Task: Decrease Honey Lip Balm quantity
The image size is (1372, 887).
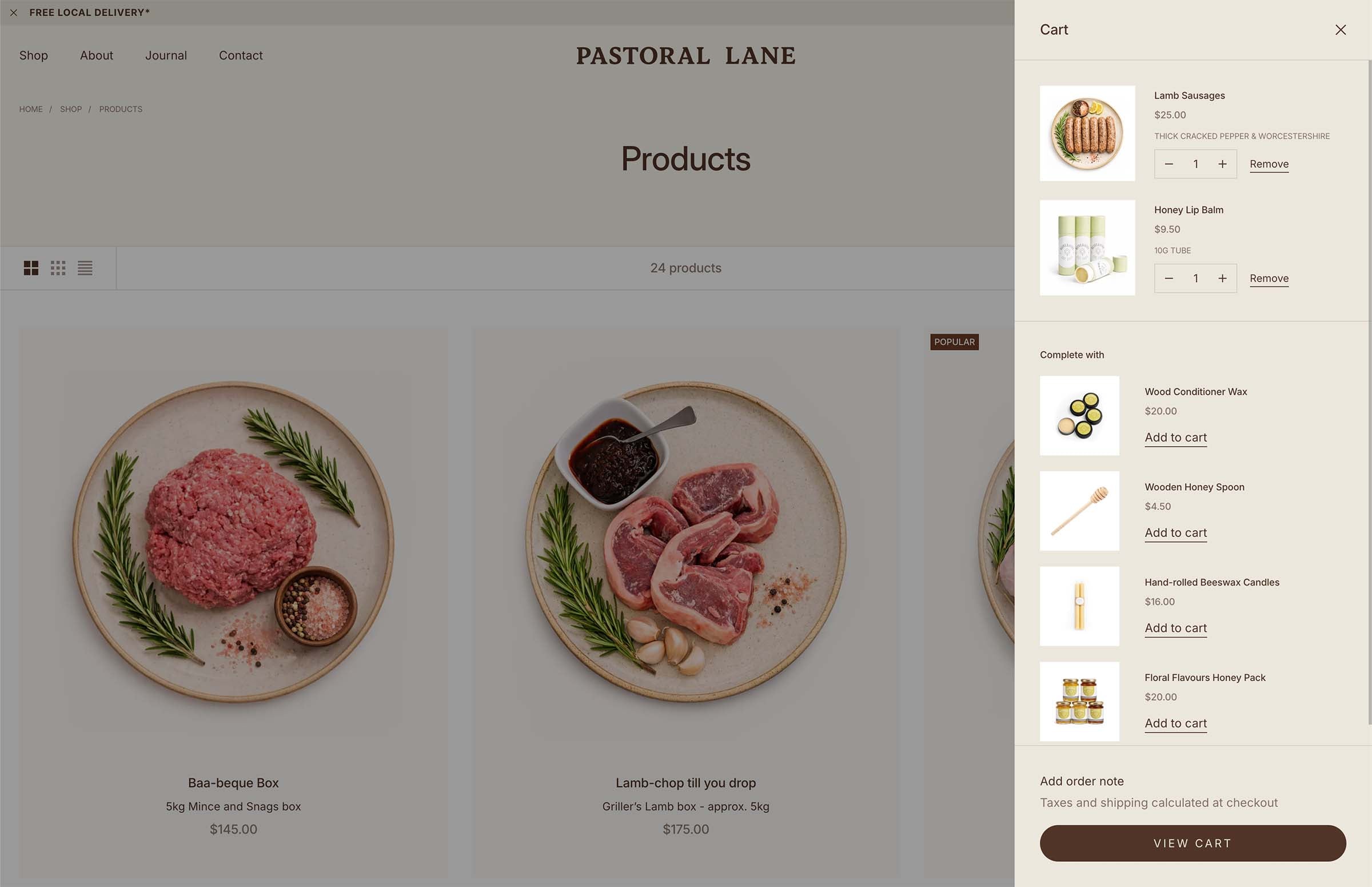Action: [1168, 278]
